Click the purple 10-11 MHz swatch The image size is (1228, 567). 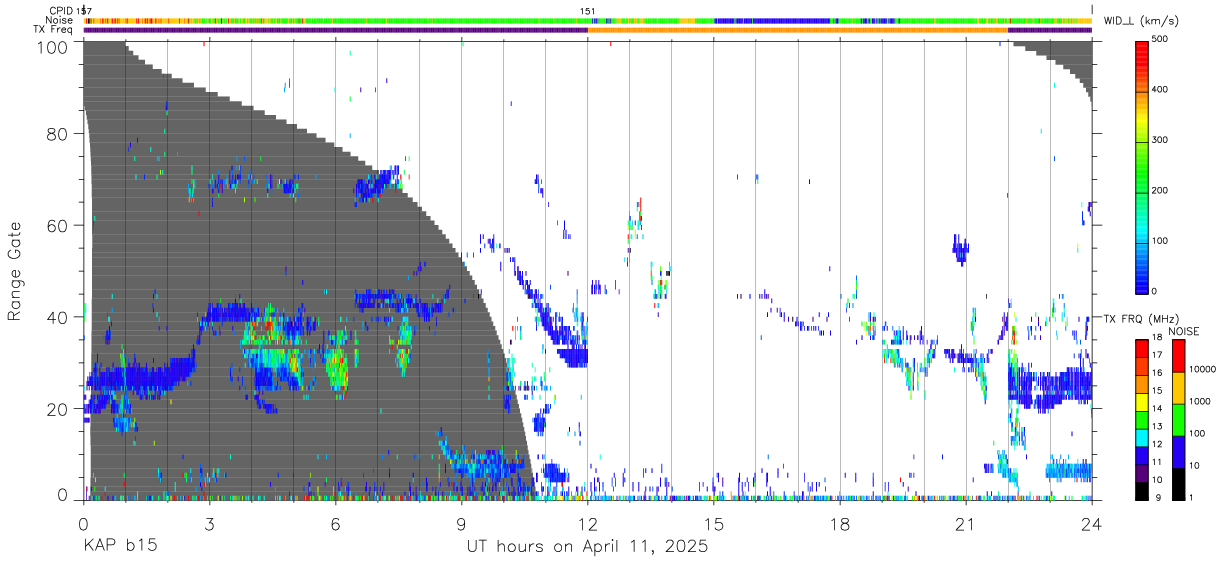1142,475
